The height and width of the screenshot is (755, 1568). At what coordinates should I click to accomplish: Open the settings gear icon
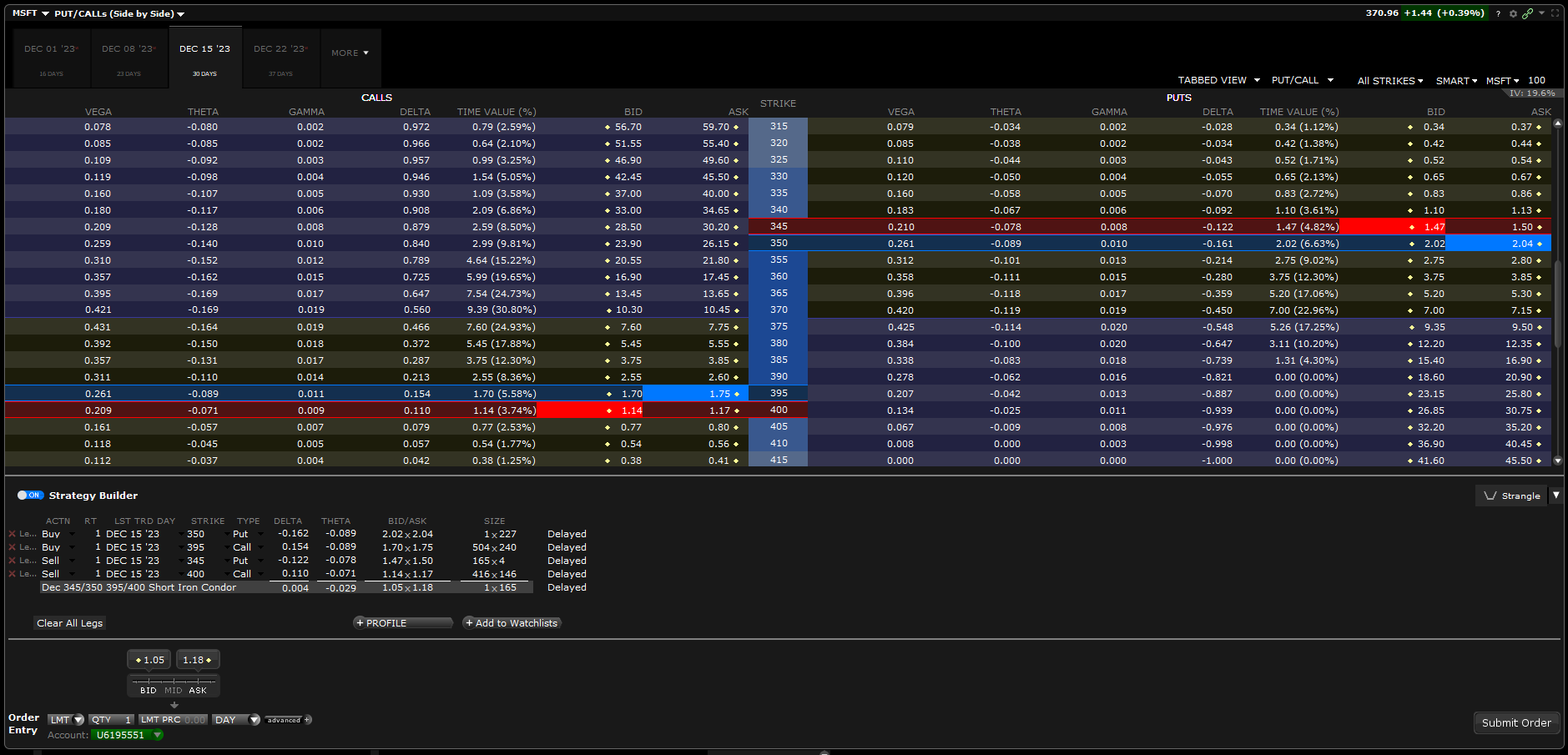tap(1513, 13)
